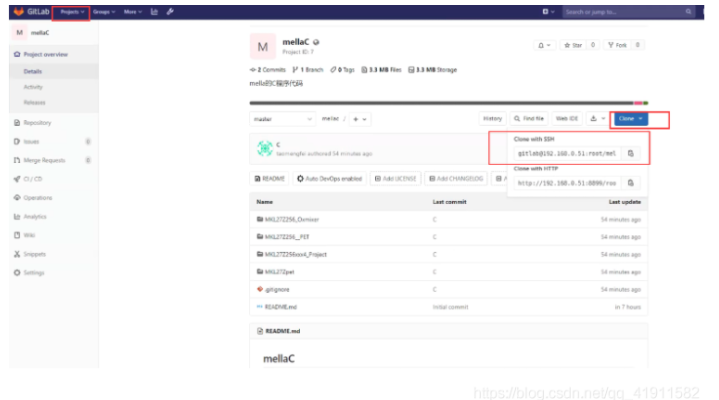
Task: Click the commit author avatar
Action: point(265,149)
